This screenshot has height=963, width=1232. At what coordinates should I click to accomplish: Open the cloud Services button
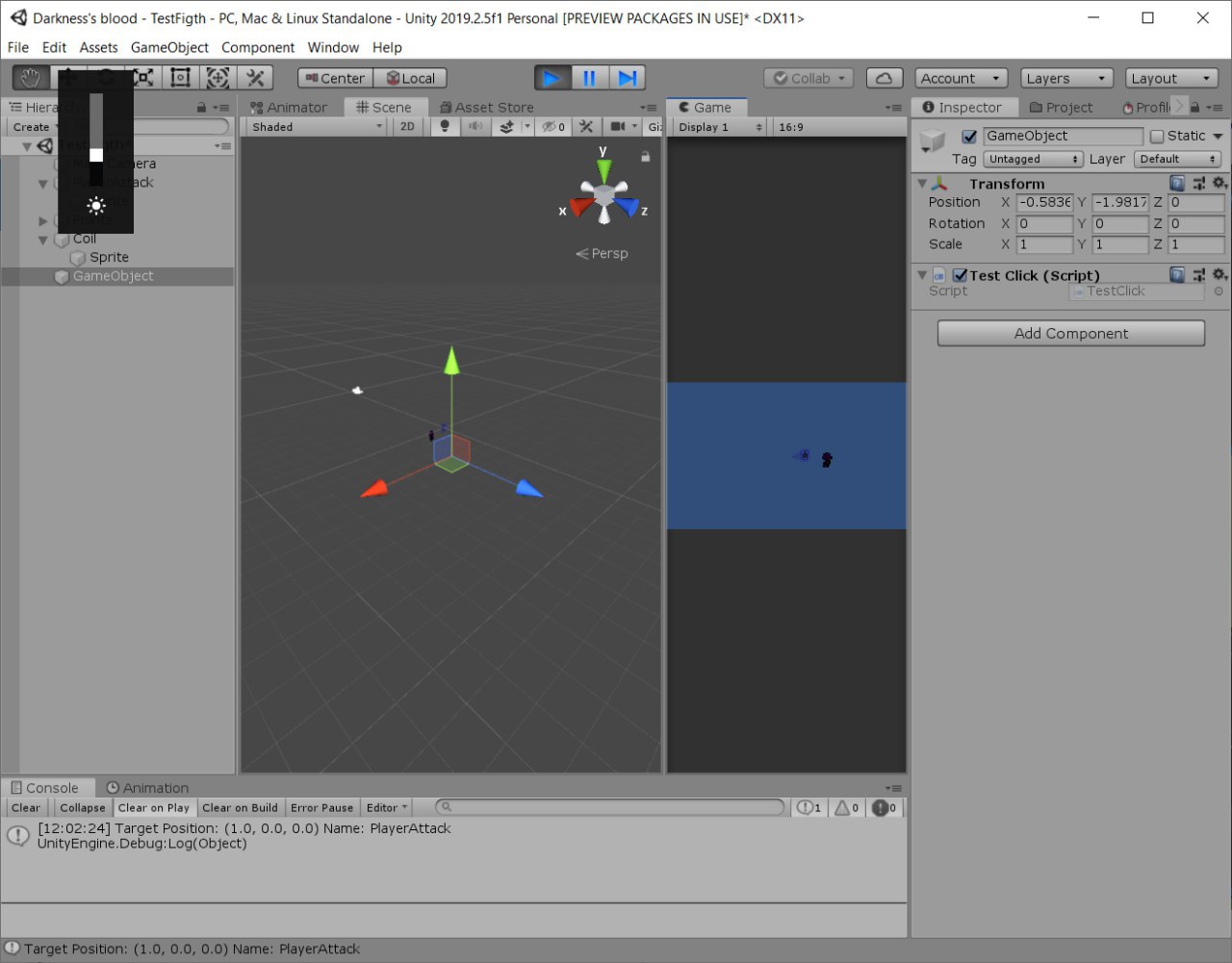pos(885,78)
